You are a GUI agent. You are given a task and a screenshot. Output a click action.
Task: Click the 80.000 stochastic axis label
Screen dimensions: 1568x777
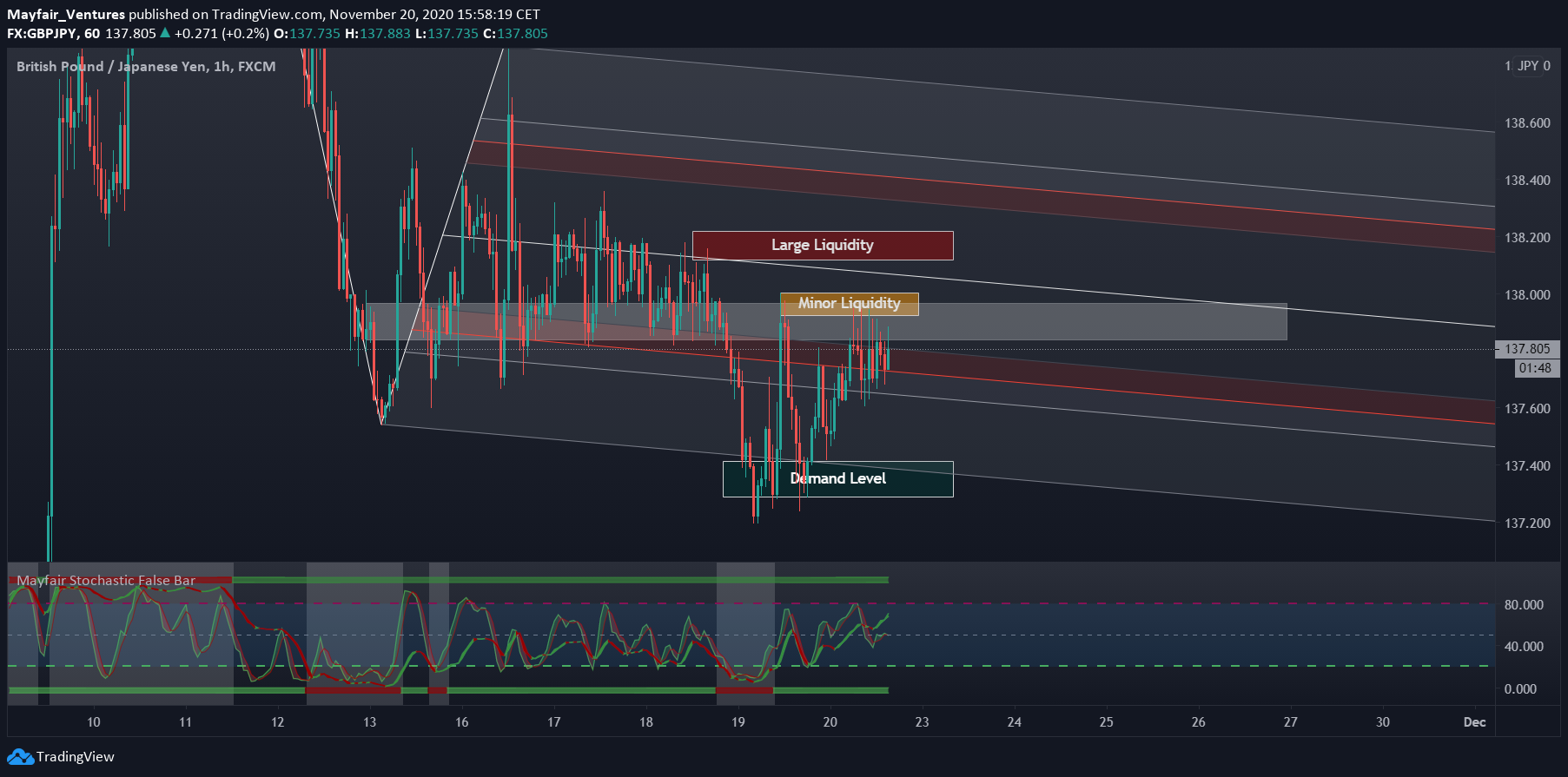click(1524, 605)
